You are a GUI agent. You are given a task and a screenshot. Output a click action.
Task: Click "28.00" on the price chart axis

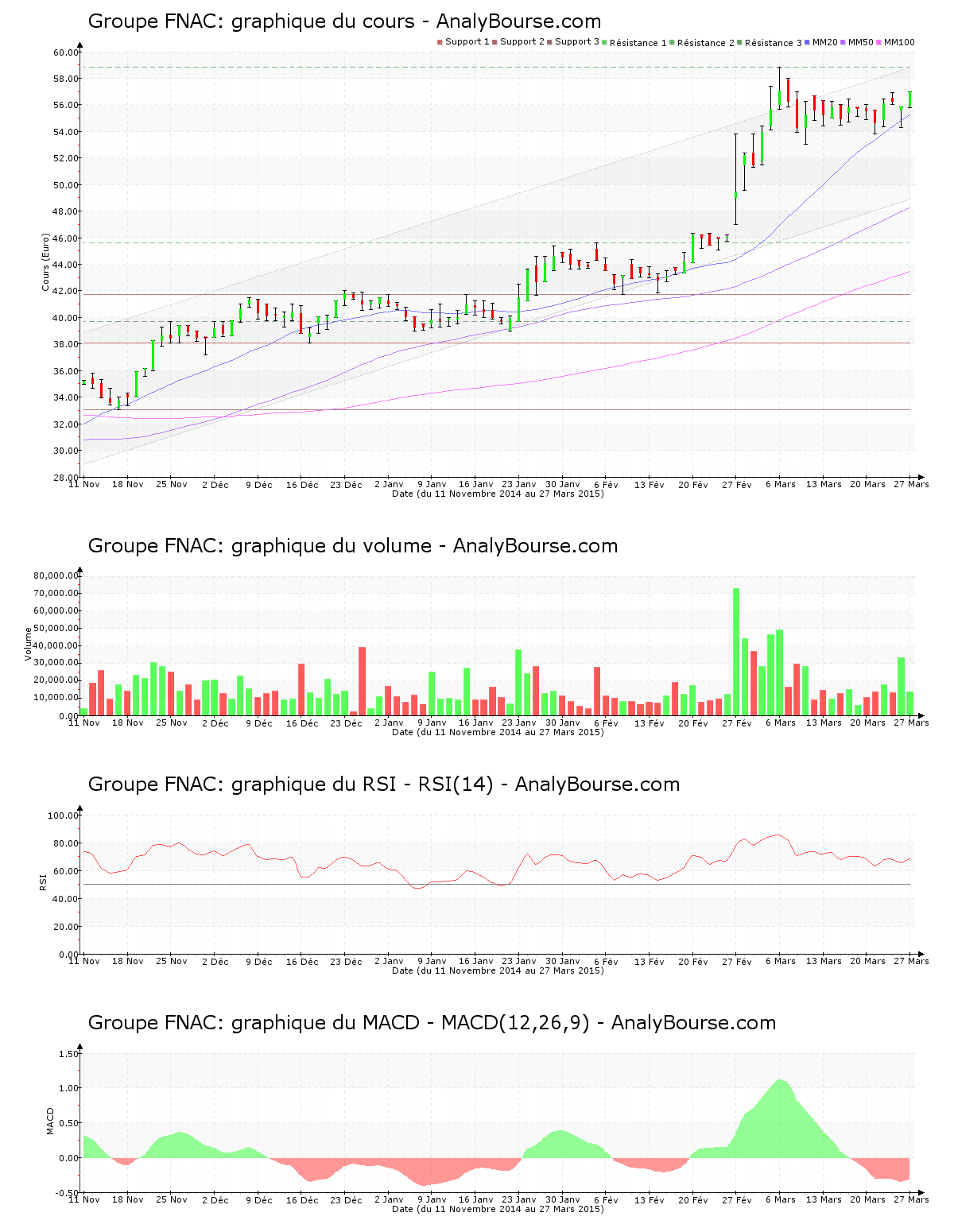(65, 478)
